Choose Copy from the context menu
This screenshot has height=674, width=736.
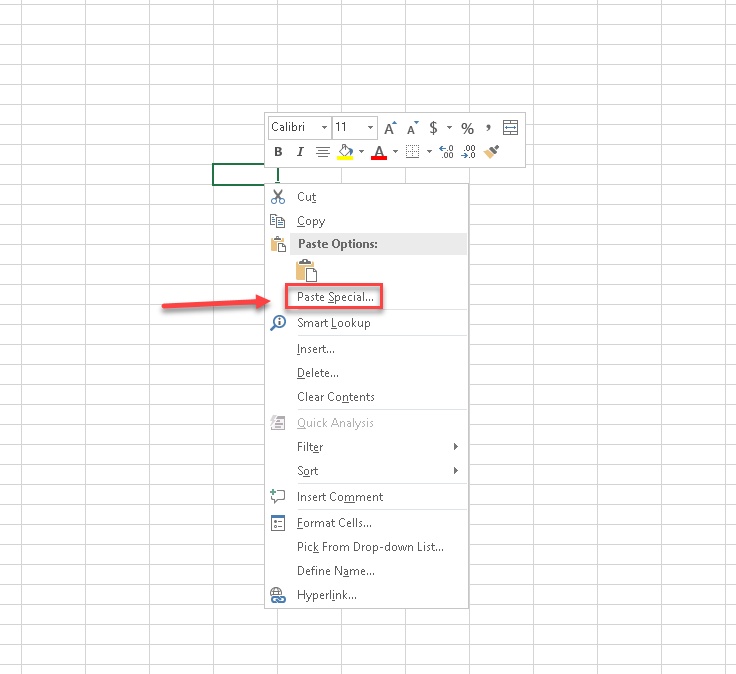click(367, 221)
